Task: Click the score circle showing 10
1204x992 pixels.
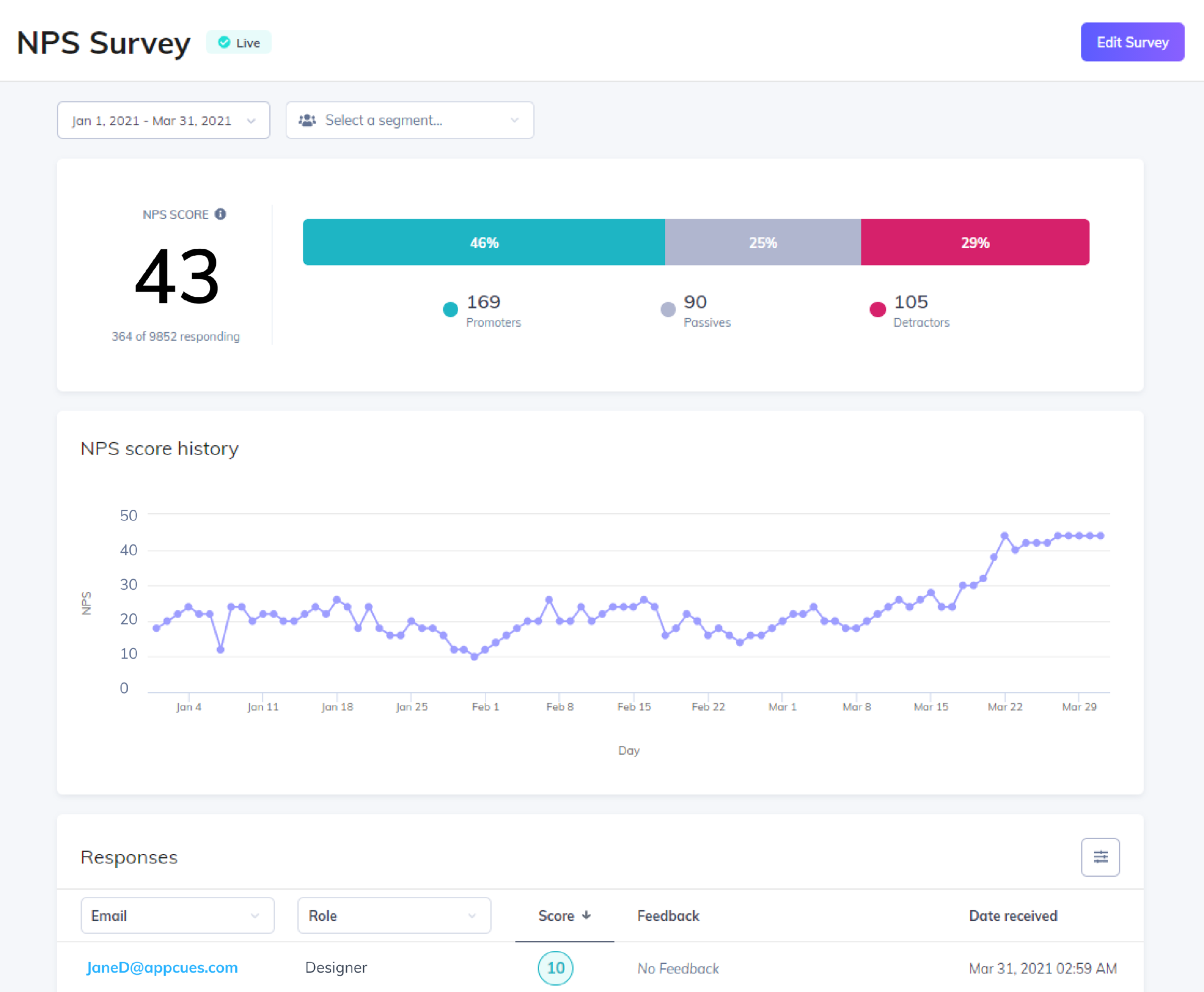Action: (555, 968)
